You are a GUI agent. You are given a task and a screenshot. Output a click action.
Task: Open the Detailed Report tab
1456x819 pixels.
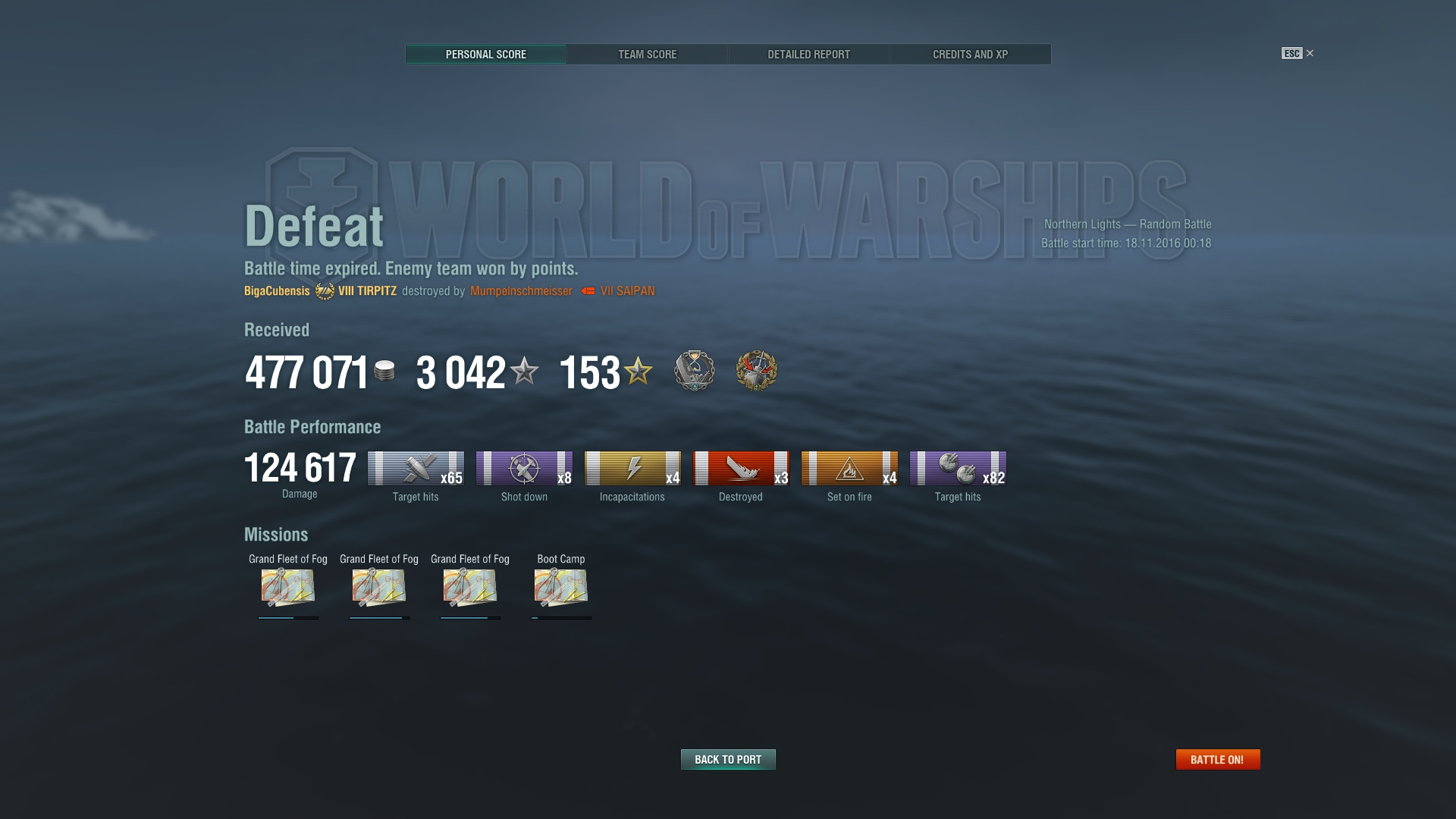809,55
